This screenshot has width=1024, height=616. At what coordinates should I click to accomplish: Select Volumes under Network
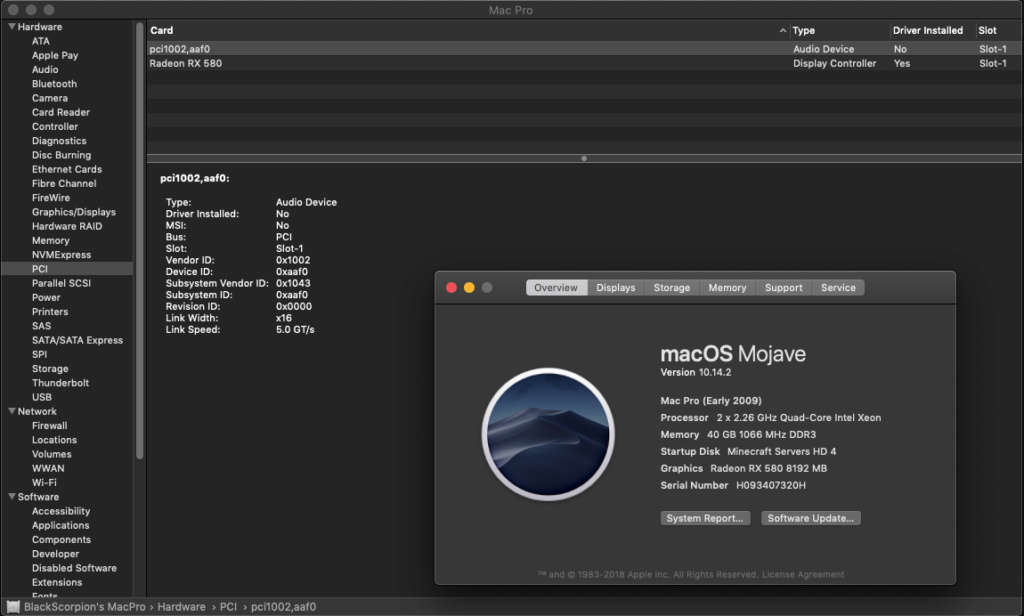pos(52,454)
